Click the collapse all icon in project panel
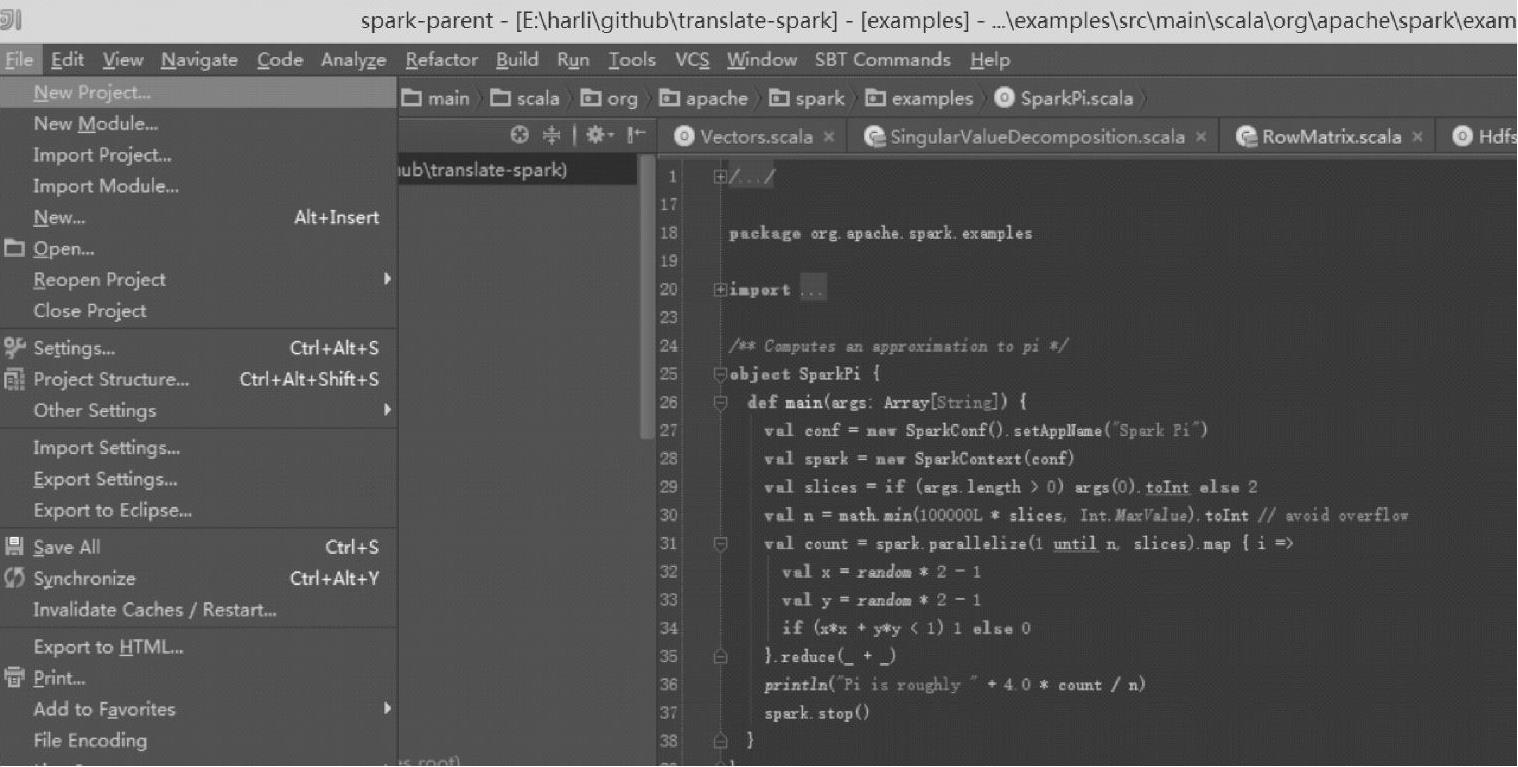Screen dimensions: 1518x767 pyautogui.click(x=551, y=136)
